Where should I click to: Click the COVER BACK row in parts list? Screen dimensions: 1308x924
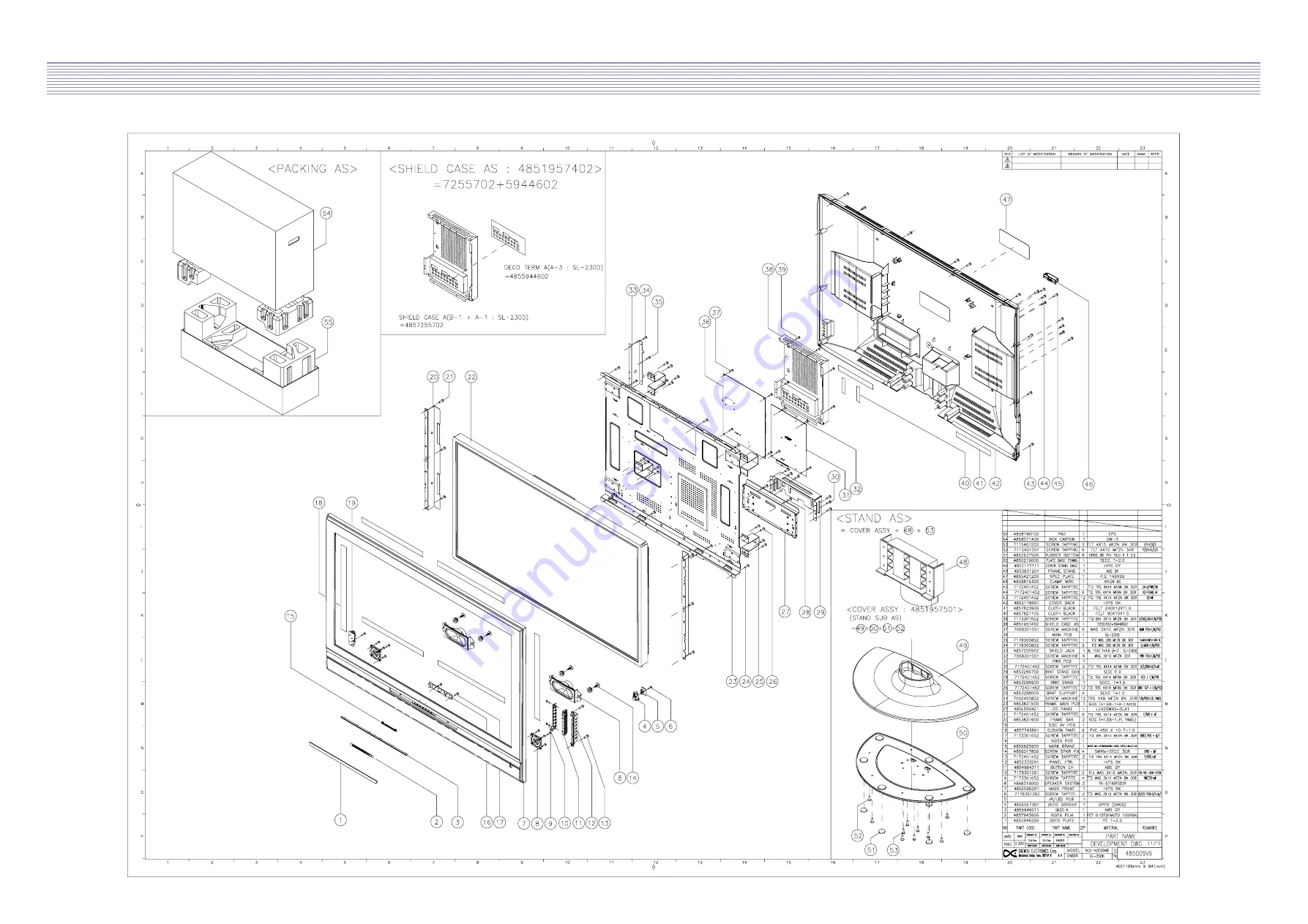pyautogui.click(x=1081, y=603)
